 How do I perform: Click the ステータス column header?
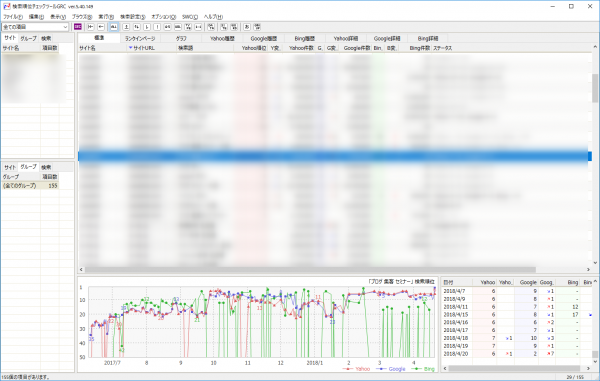(443, 48)
